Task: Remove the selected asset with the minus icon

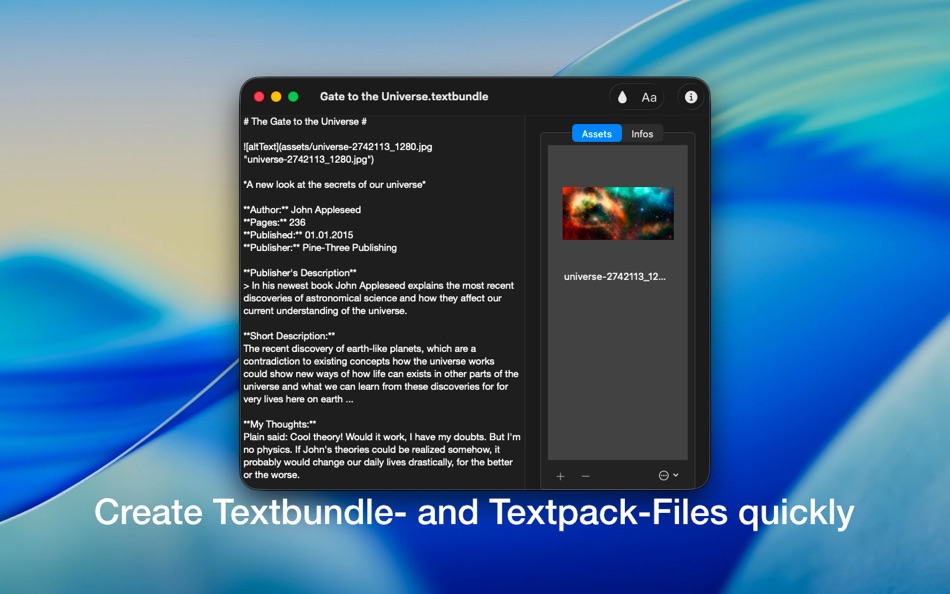Action: (x=586, y=476)
